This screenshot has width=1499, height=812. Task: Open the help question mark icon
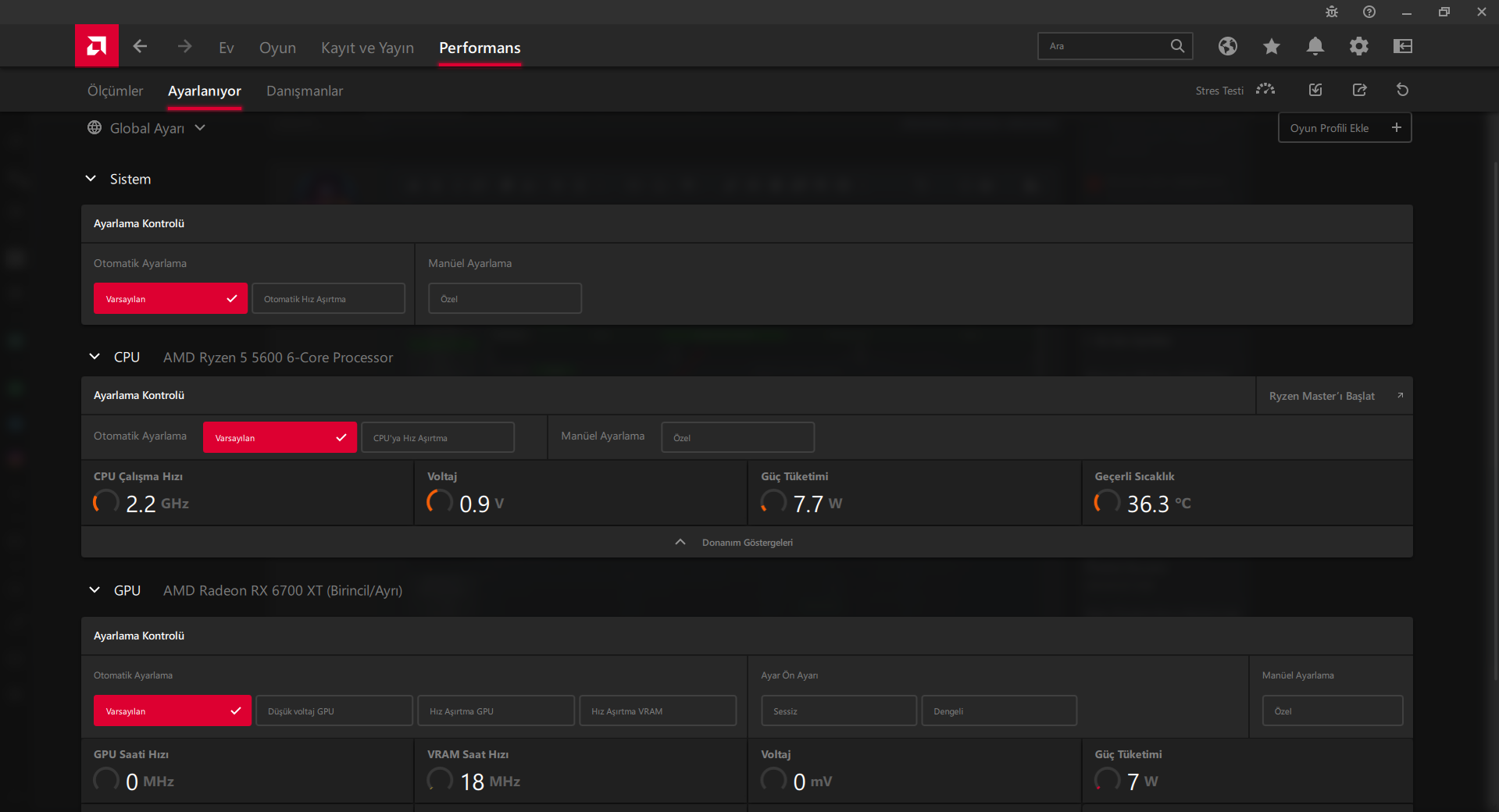tap(1369, 12)
